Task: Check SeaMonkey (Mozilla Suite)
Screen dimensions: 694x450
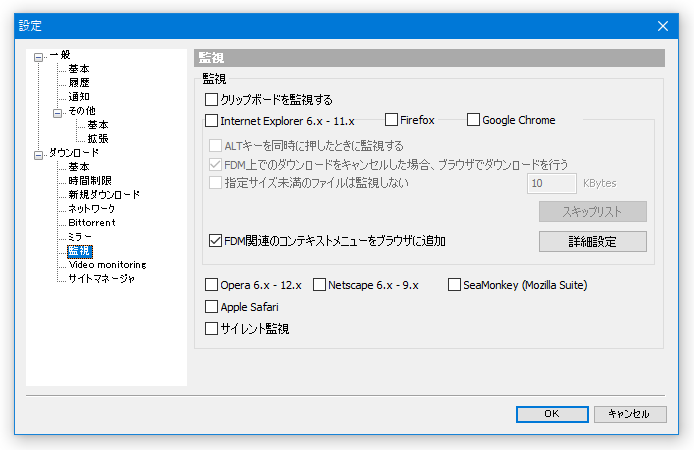Action: click(x=454, y=285)
